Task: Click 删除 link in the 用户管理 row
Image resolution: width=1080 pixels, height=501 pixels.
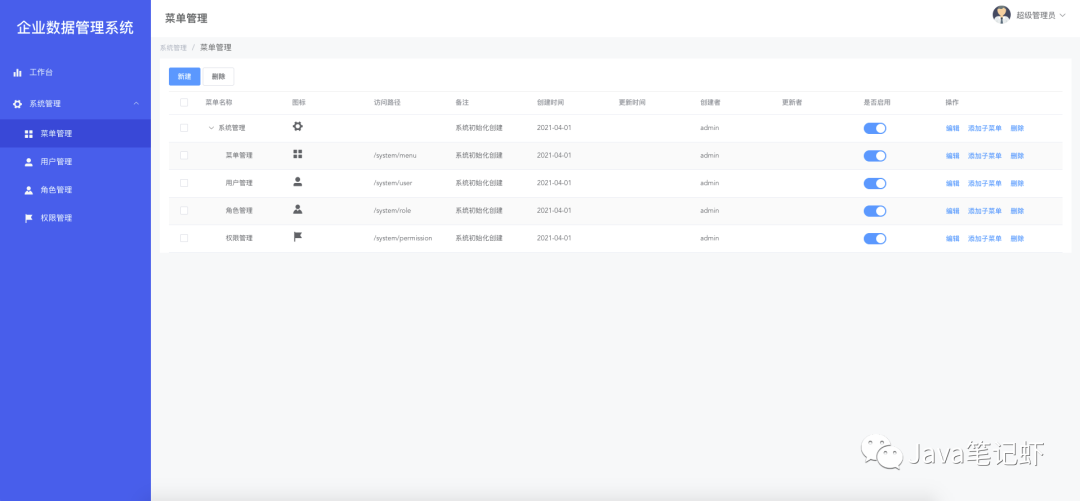Action: click(1017, 183)
